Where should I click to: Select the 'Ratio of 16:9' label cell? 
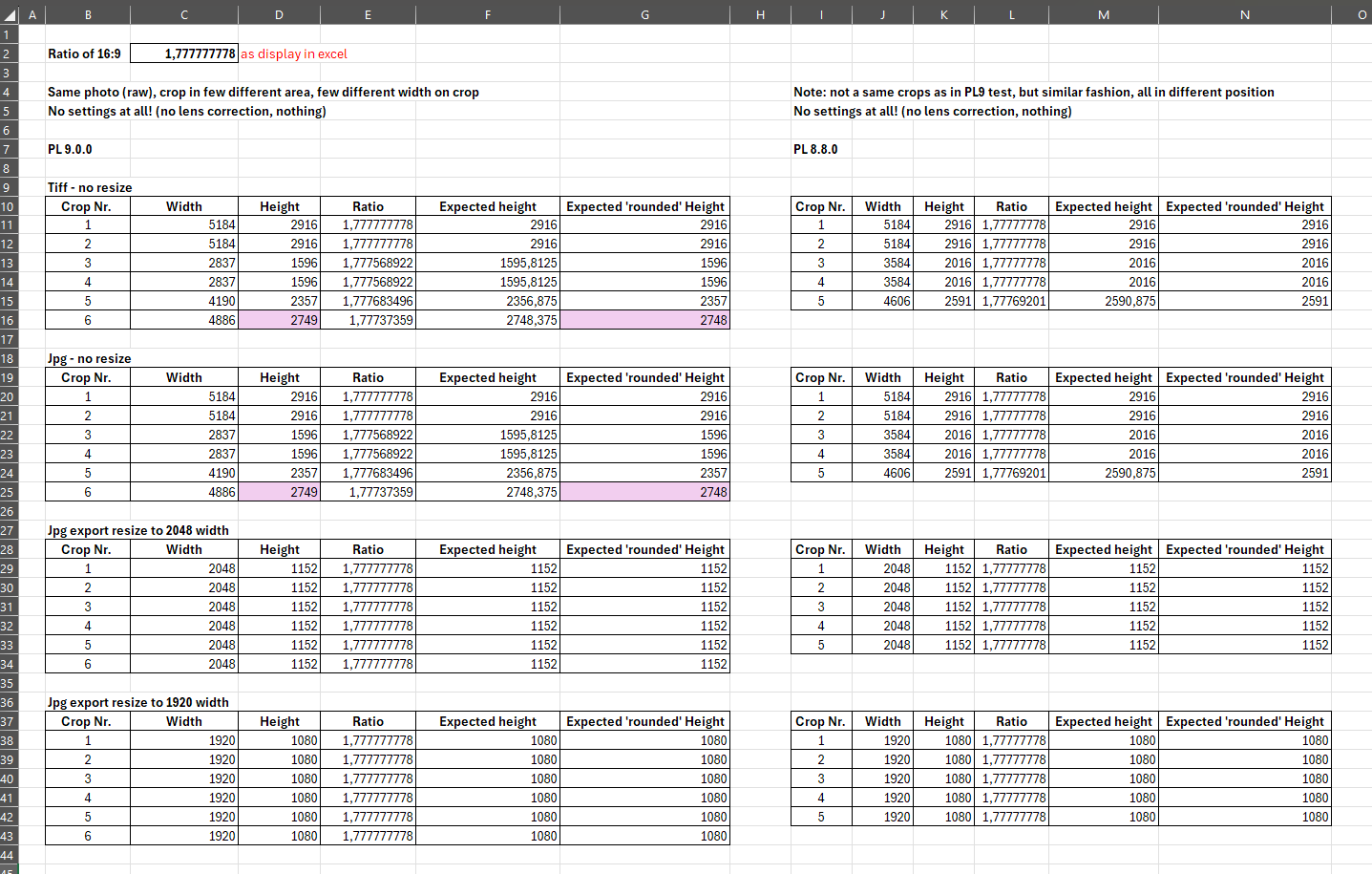click(85, 54)
